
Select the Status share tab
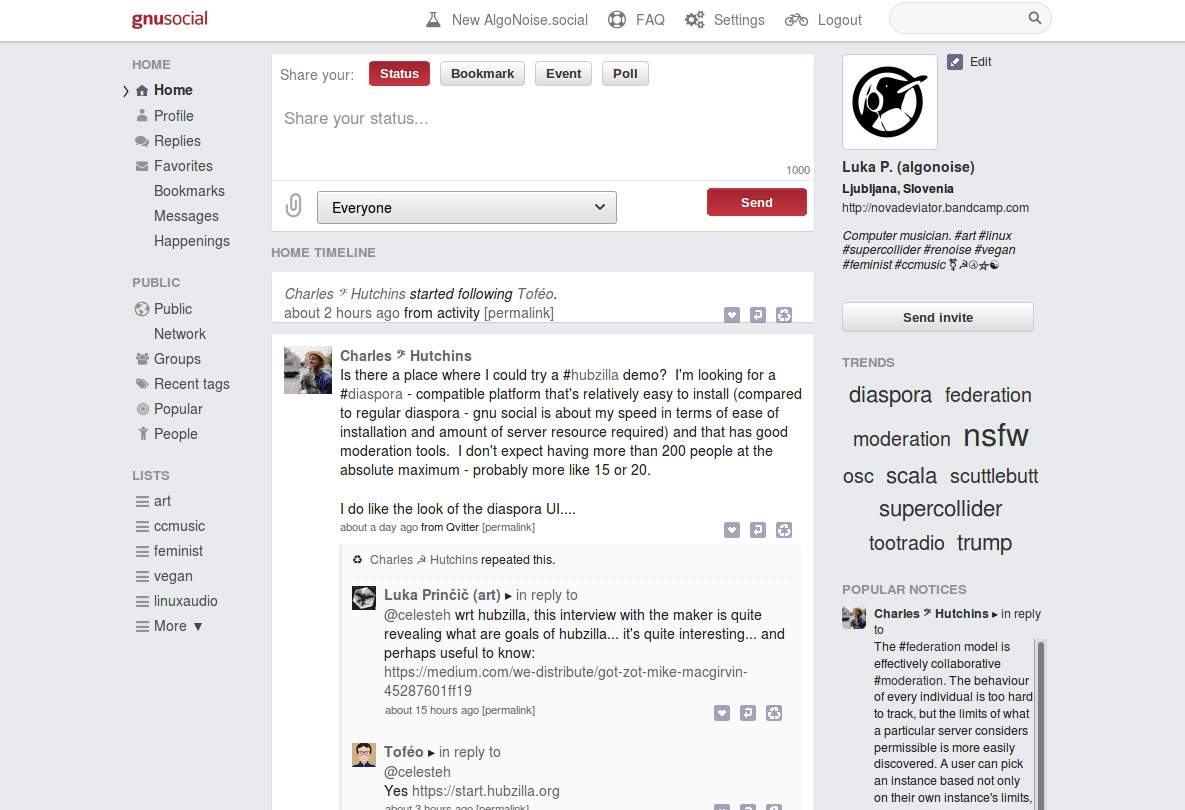[399, 73]
